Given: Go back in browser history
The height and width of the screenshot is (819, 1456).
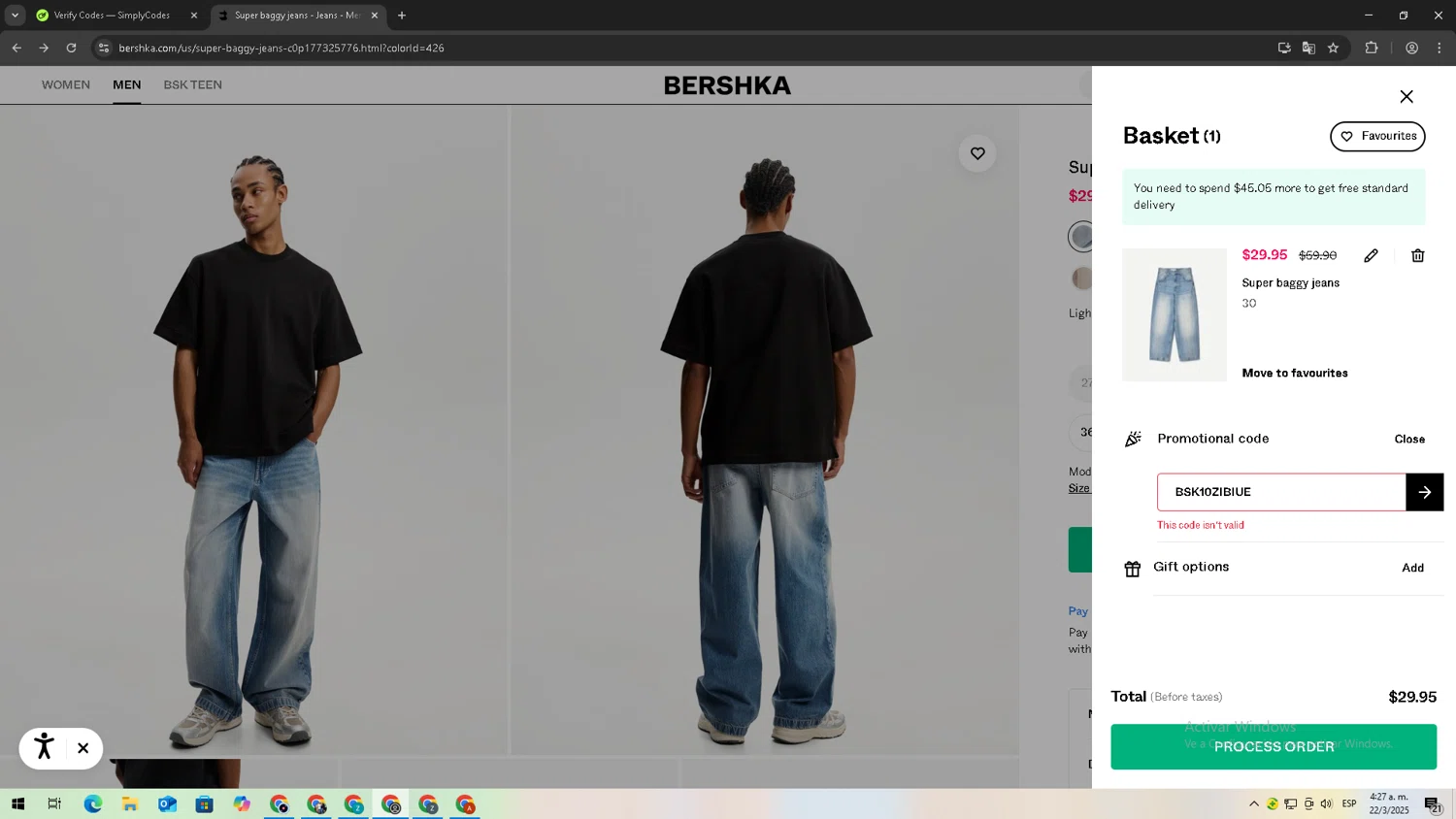Looking at the screenshot, I should pos(17,48).
